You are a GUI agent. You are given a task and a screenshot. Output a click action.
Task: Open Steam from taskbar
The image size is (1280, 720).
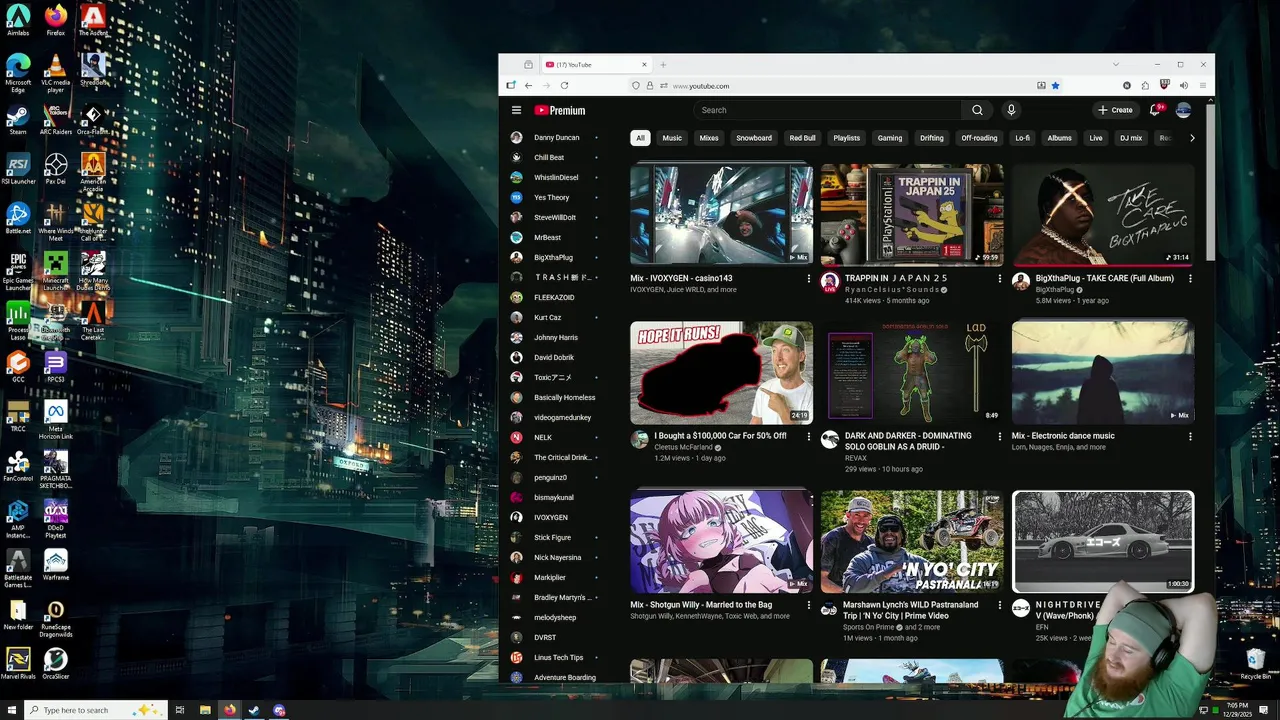(254, 710)
